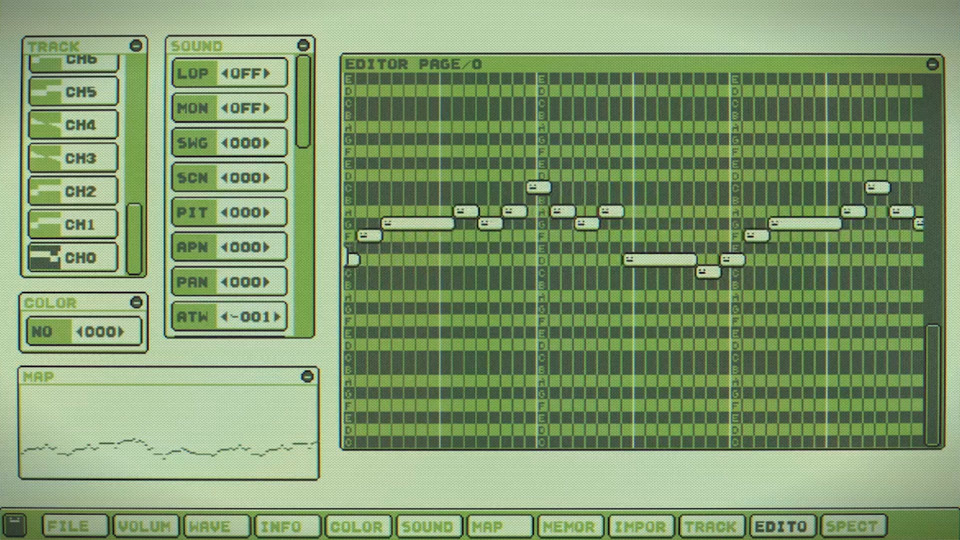
Task: Select the CH2 waveform icon
Action: pos(45,192)
